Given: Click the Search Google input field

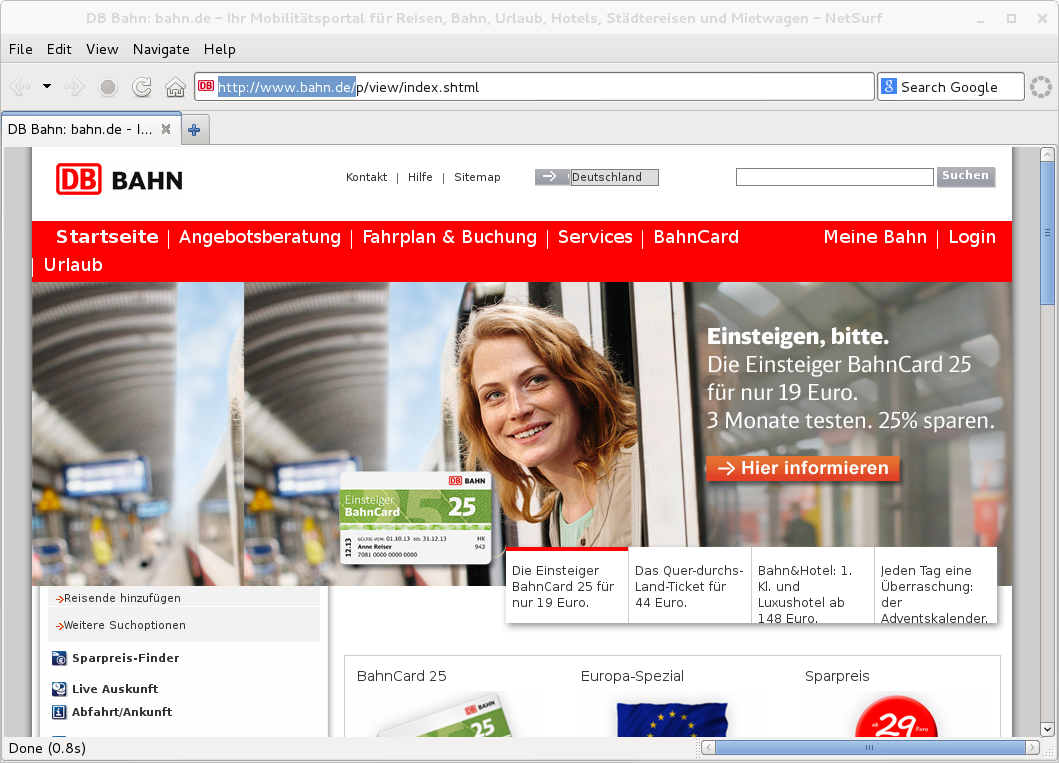Looking at the screenshot, I should [x=960, y=87].
